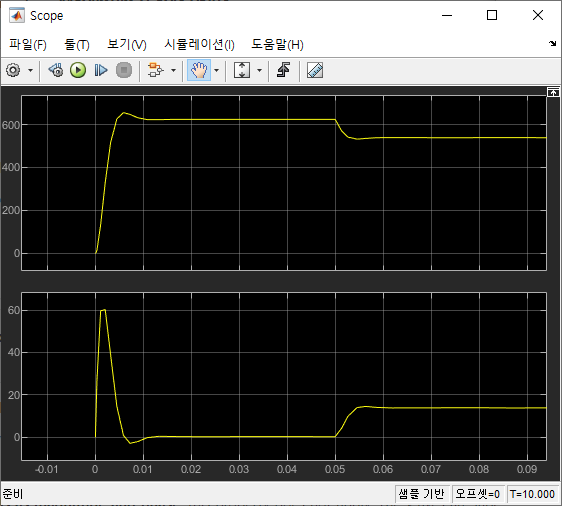The image size is (562, 506).
Task: Click the 도움말(H) menu
Action: [x=277, y=44]
